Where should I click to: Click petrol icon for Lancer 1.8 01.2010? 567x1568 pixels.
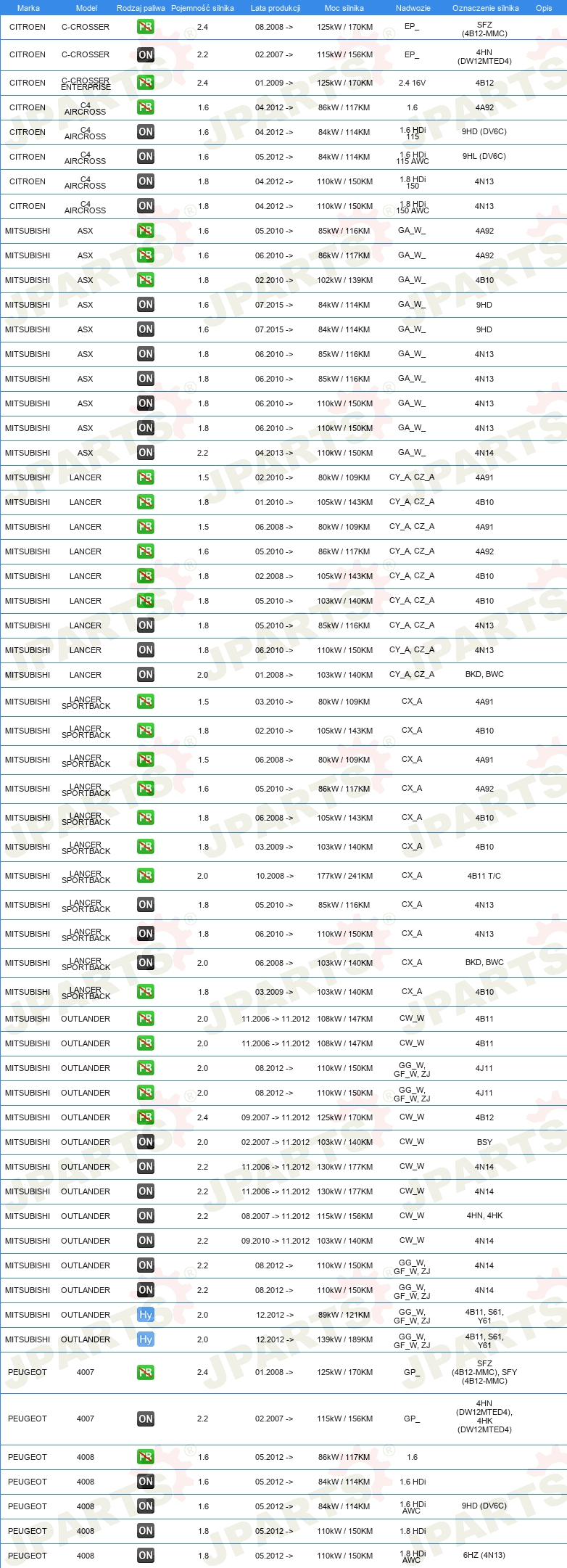146,502
